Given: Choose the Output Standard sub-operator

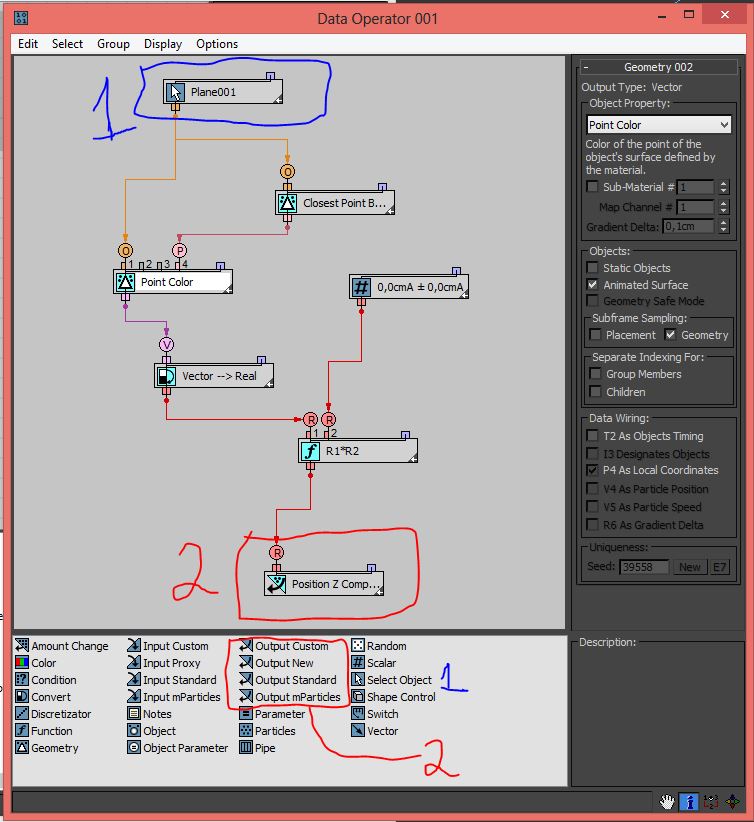Looking at the screenshot, I should click(x=246, y=680).
